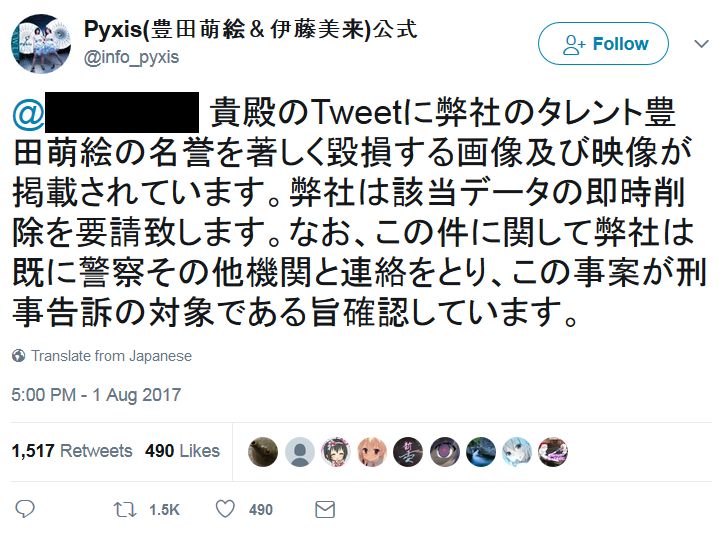Click the globe icon beside Translate
The height and width of the screenshot is (534, 724).
click(18, 356)
